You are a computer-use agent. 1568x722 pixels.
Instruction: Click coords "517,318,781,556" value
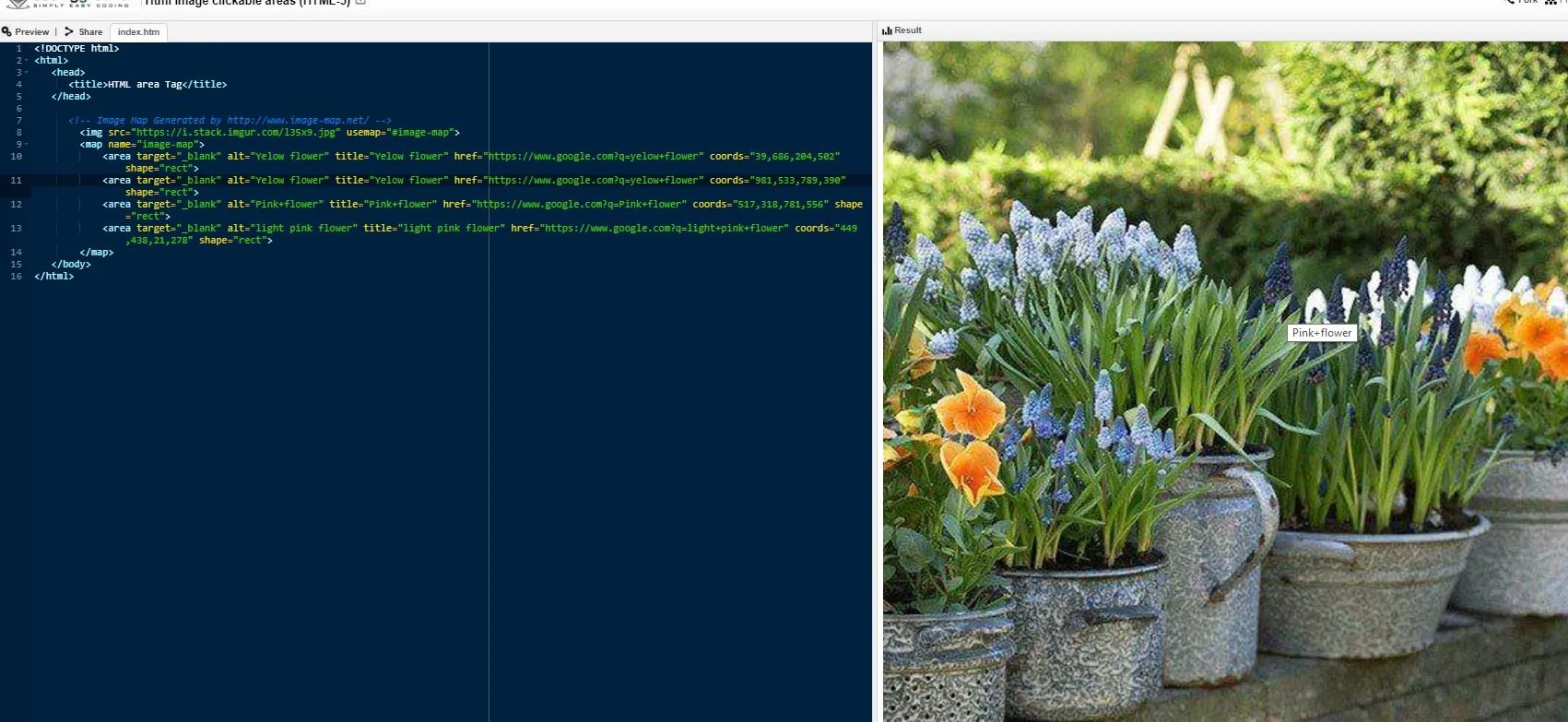click(x=781, y=205)
